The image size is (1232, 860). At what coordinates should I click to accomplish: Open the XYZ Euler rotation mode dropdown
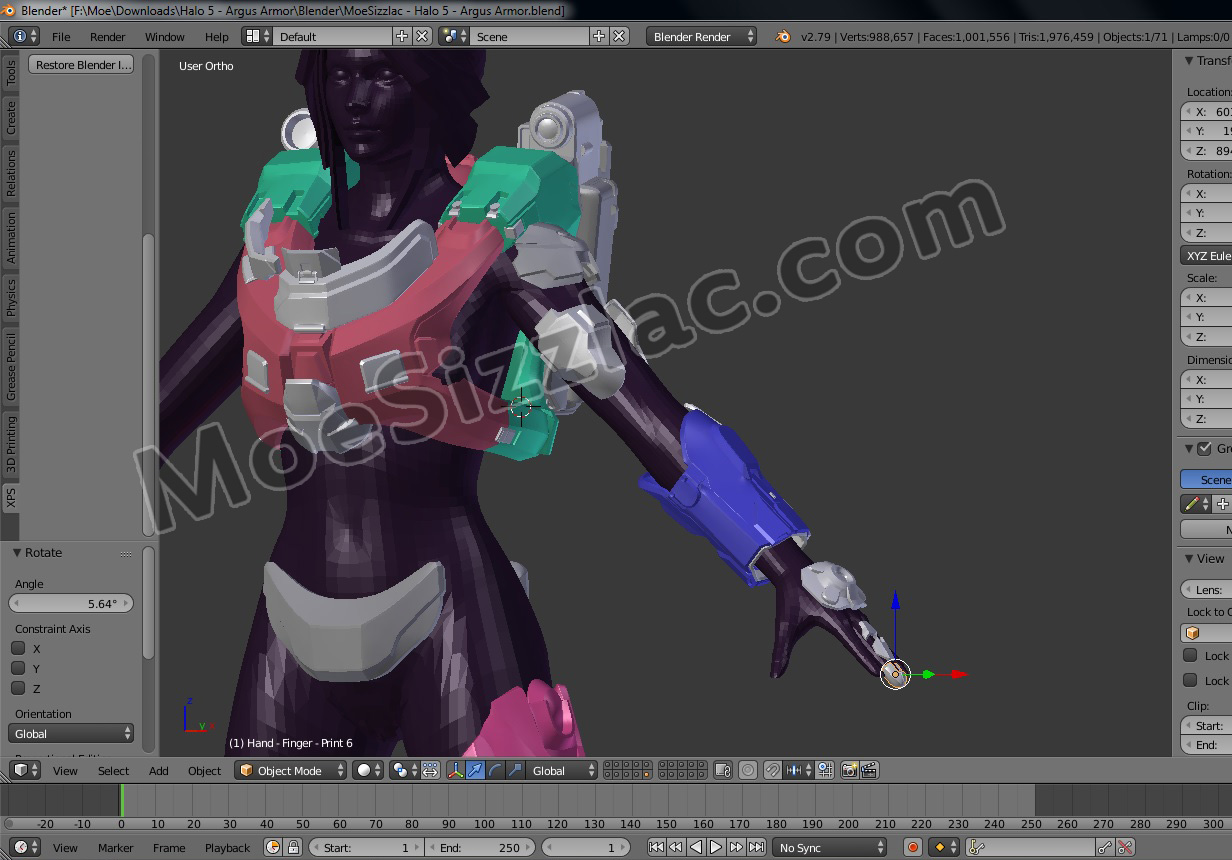click(1206, 255)
